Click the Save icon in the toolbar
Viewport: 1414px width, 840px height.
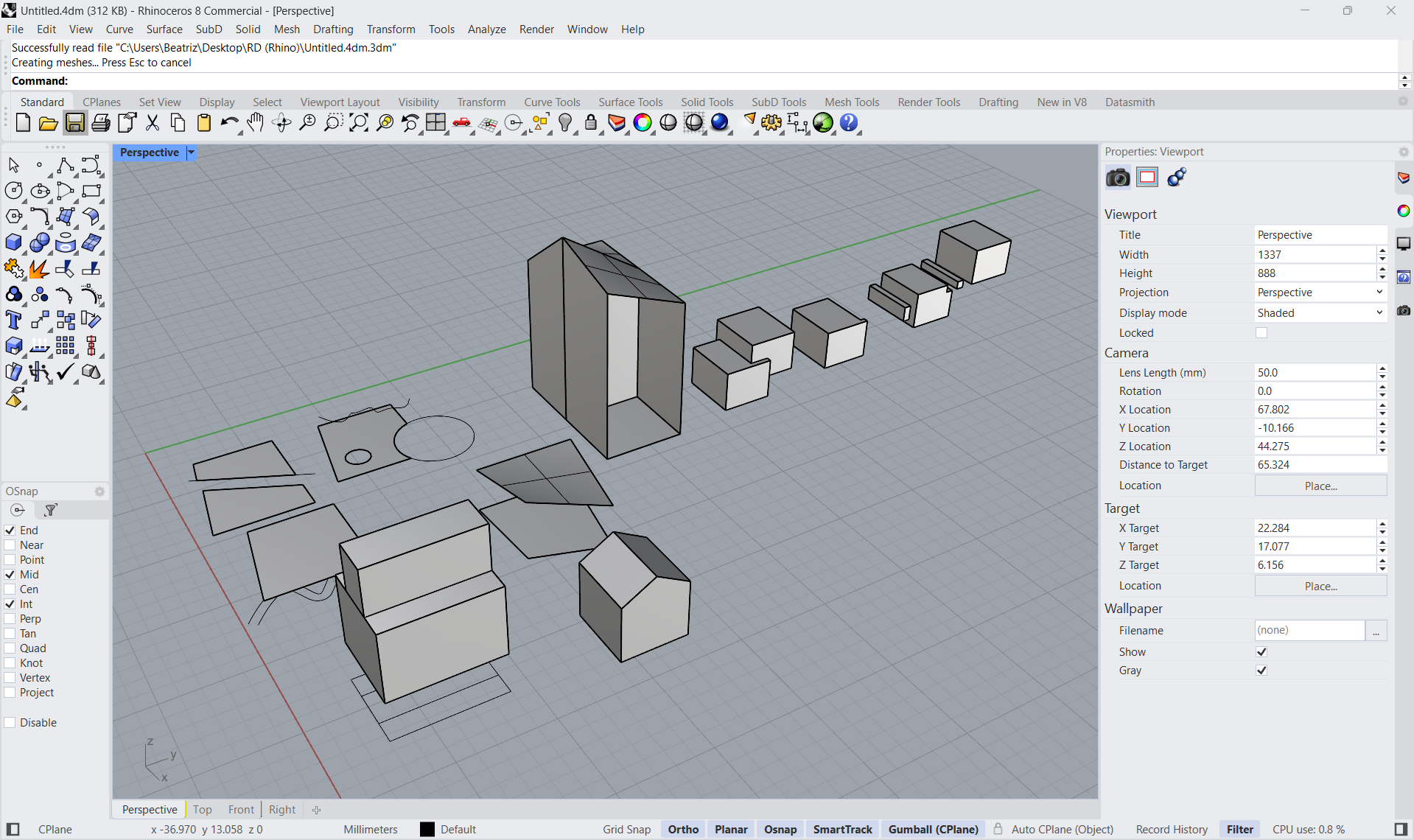pyautogui.click(x=74, y=123)
